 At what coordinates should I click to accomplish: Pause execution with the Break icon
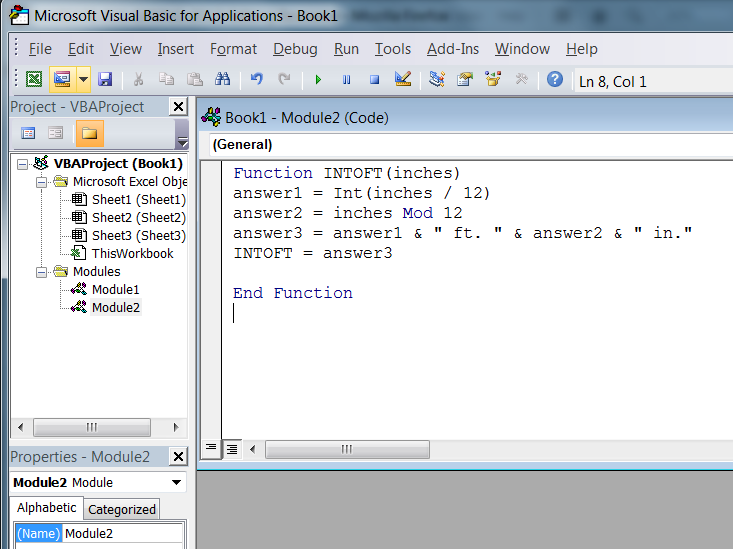[346, 79]
